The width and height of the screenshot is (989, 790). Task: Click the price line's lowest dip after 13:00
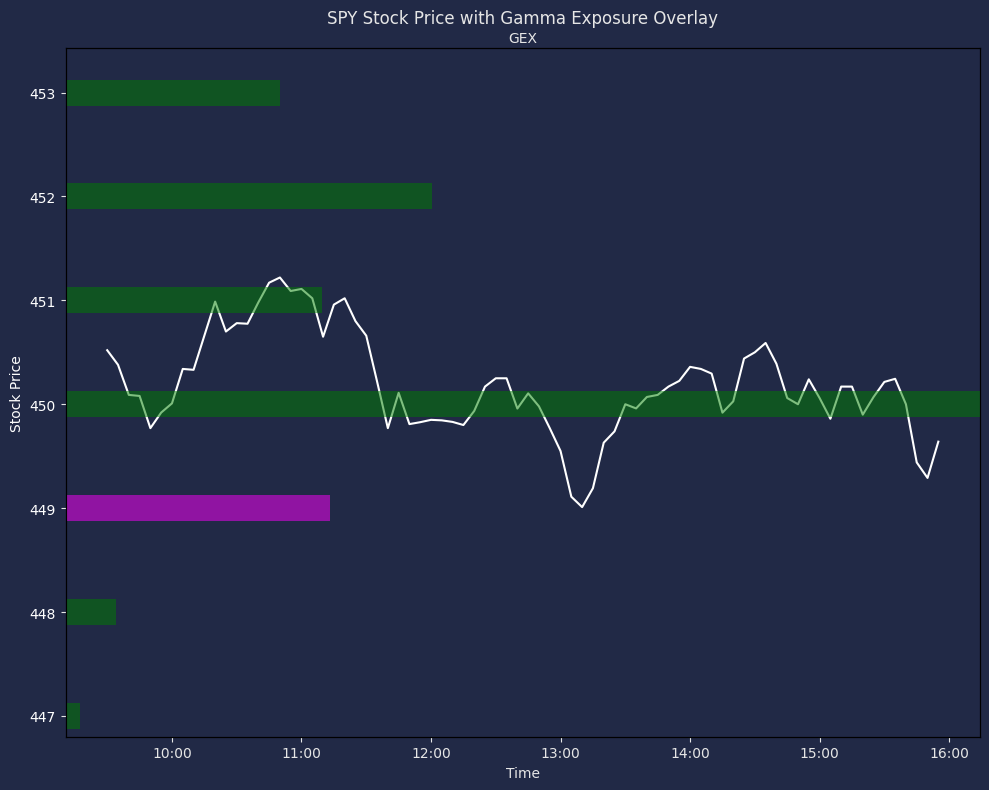point(582,507)
